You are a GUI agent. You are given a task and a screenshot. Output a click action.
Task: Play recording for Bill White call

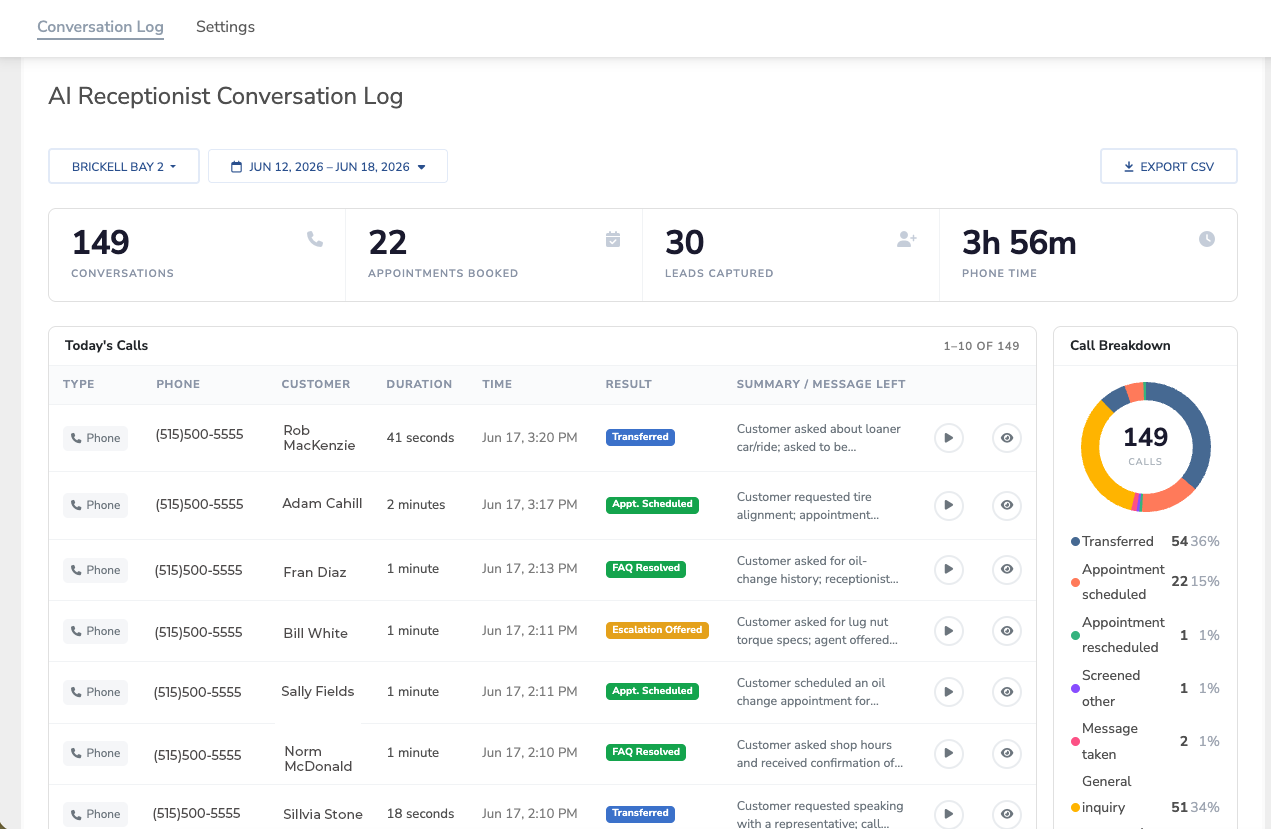[x=949, y=631]
